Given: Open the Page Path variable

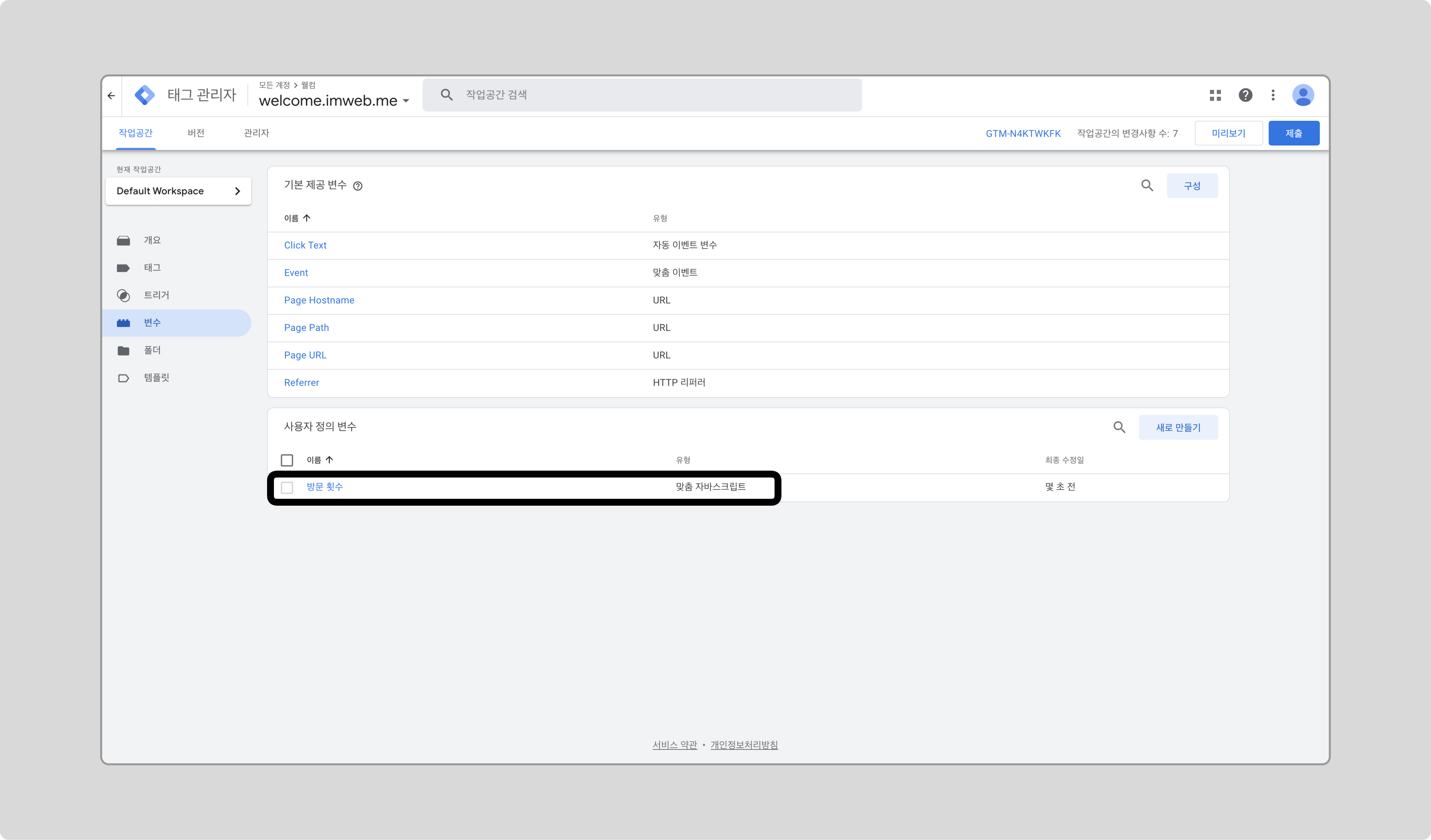Looking at the screenshot, I should click(x=306, y=328).
